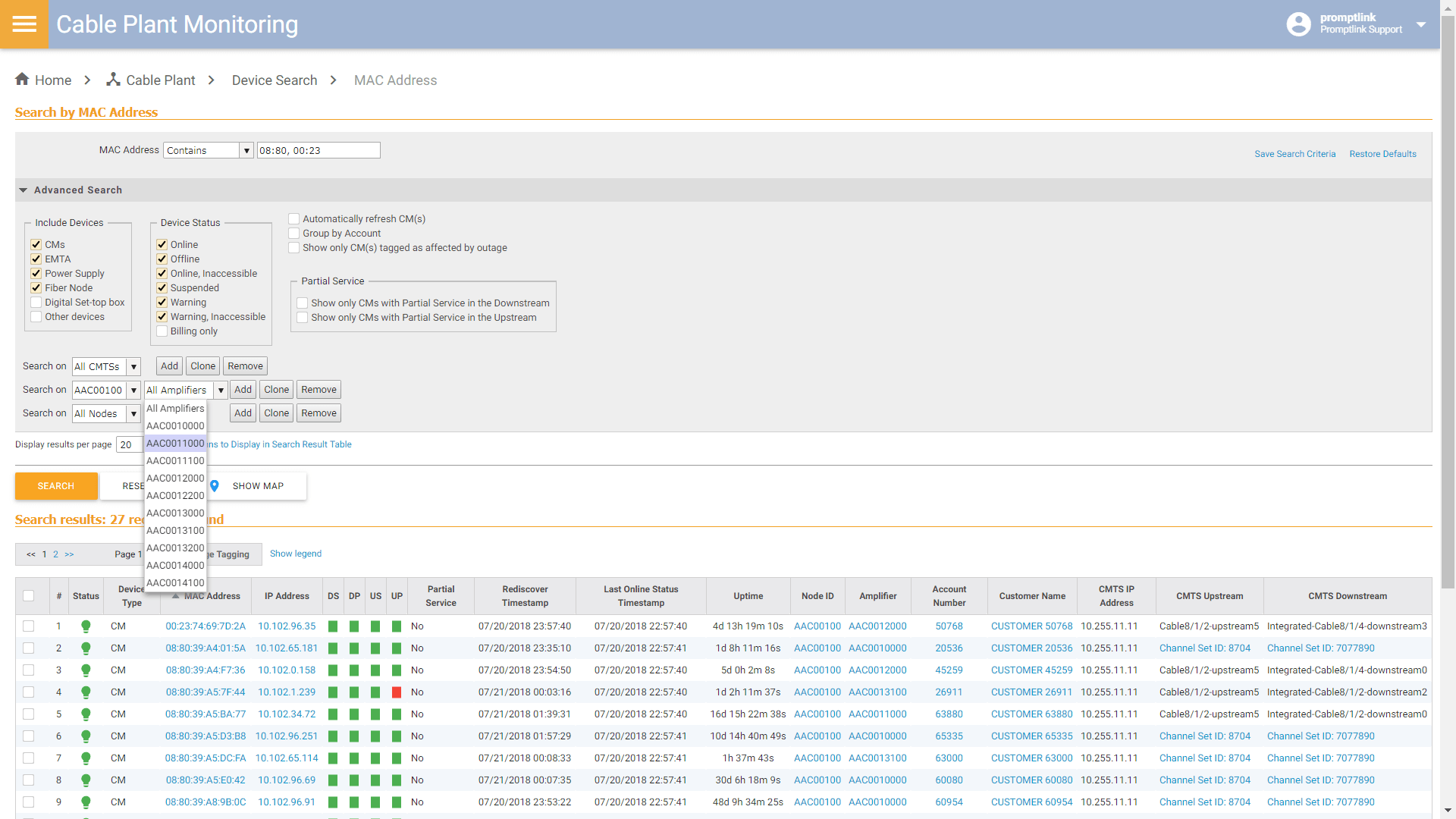Viewport: 1456px width, 819px height.
Task: Click the green DS indicator in row 1
Action: click(333, 626)
